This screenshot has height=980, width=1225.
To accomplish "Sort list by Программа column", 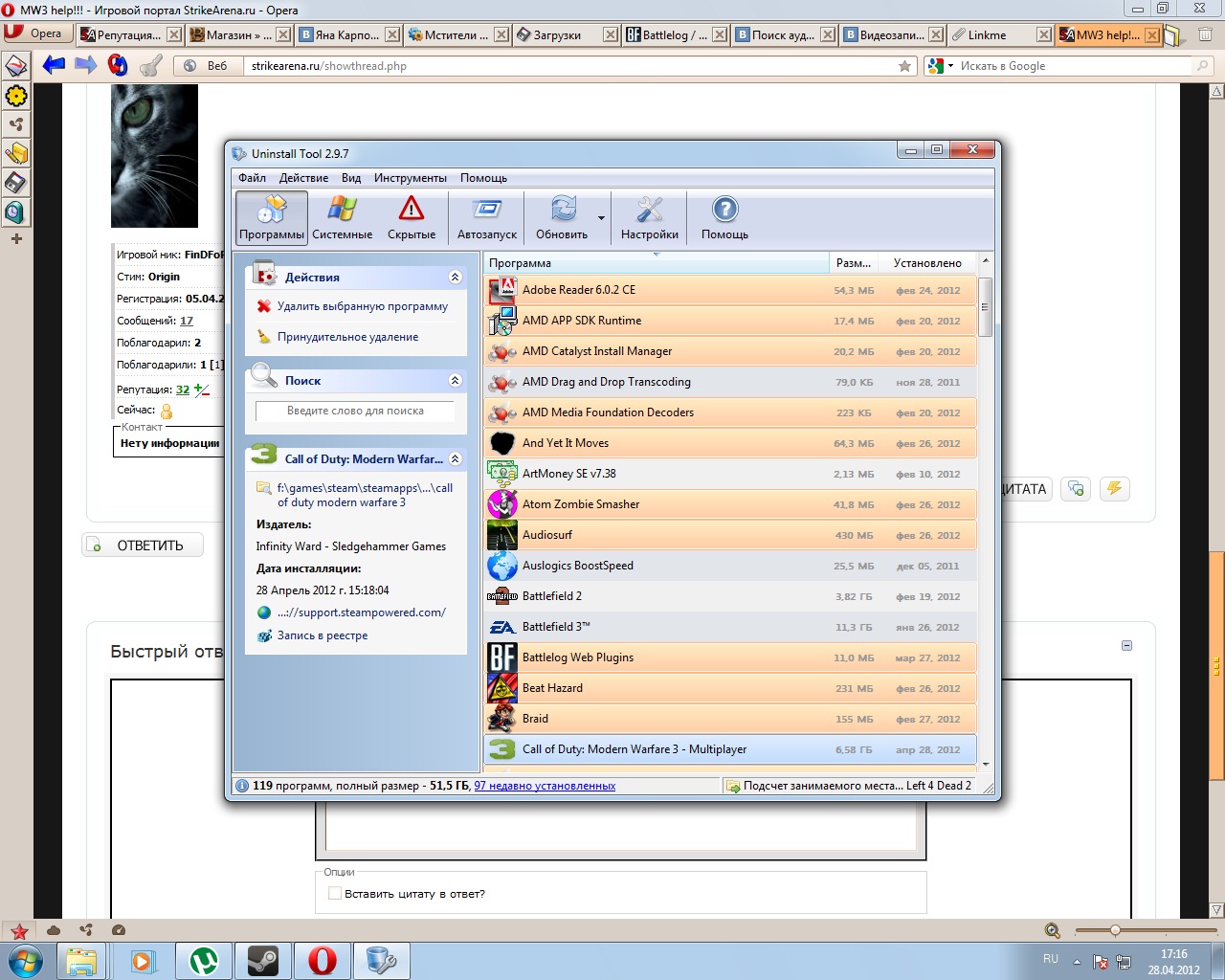I will pyautogui.click(x=657, y=263).
